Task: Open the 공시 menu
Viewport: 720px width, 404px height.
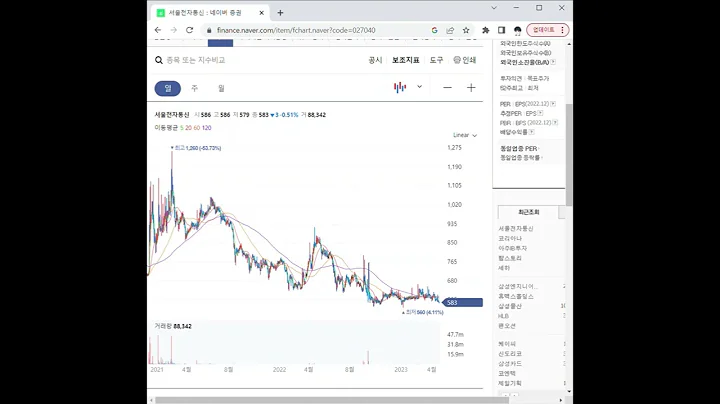Action: tap(375, 60)
